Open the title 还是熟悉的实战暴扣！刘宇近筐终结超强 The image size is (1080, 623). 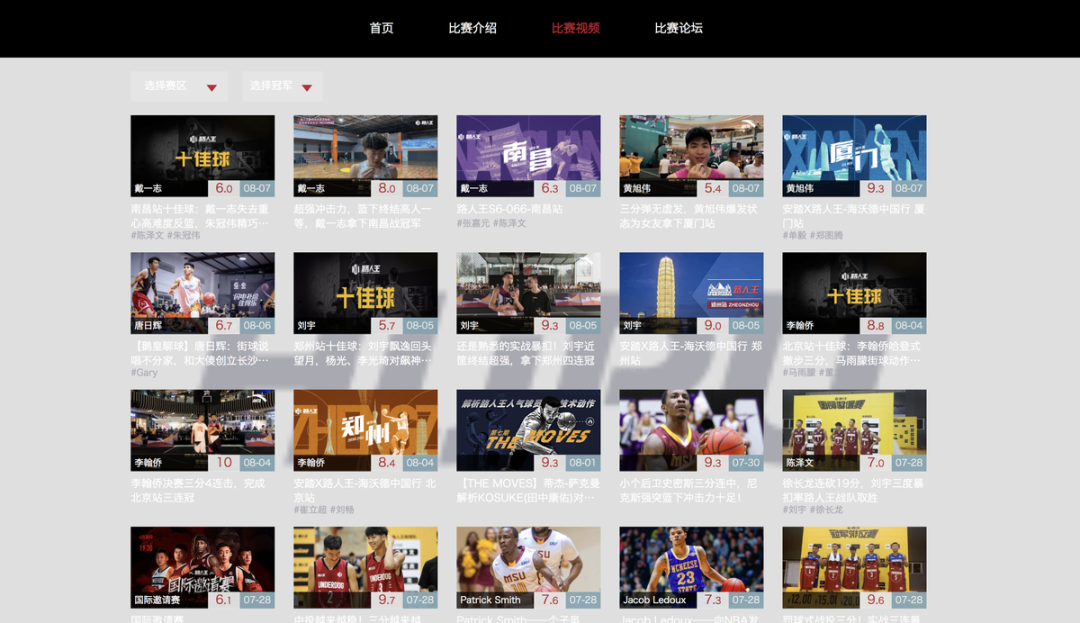(x=526, y=352)
